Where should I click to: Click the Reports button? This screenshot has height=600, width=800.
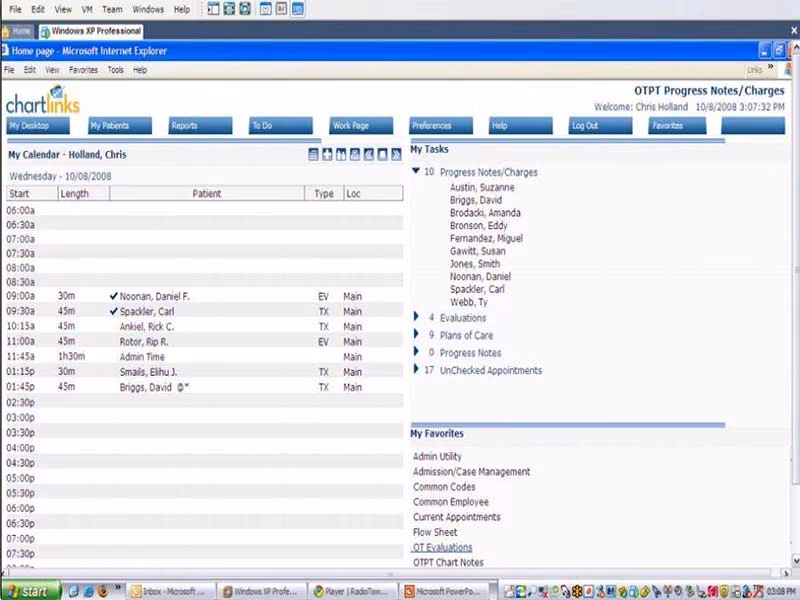click(x=201, y=126)
